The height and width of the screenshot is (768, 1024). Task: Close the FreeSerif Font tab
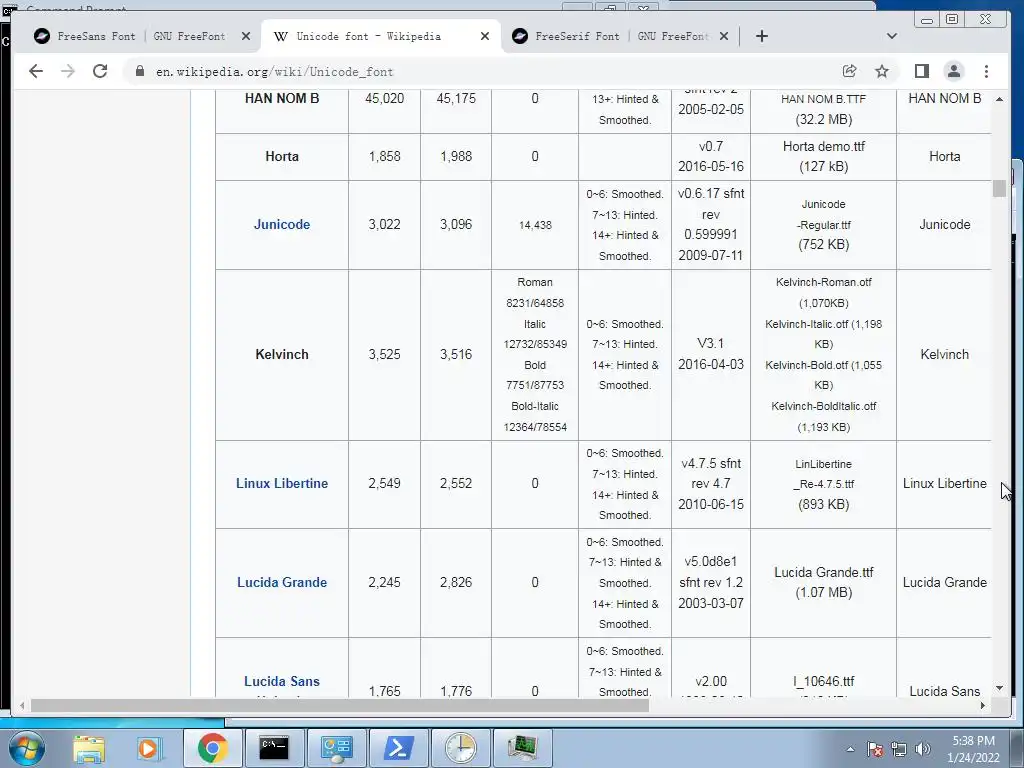(x=724, y=37)
